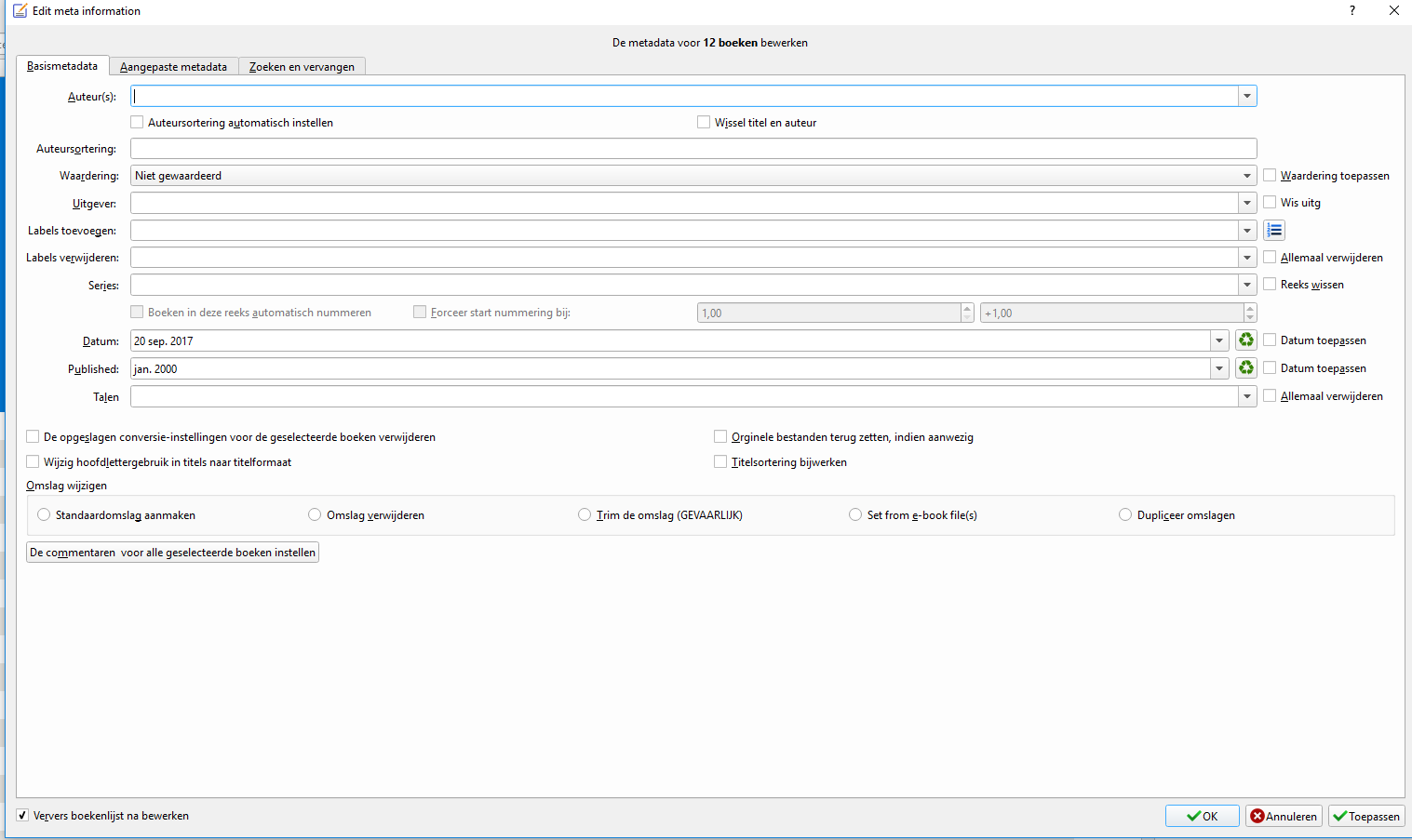Click green recycle icon in the Datum row

(1246, 340)
